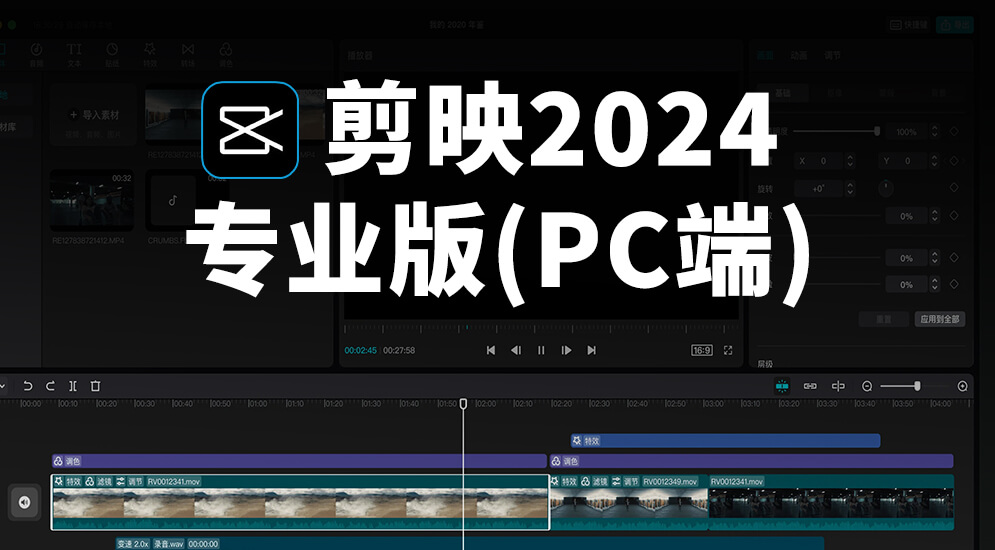The height and width of the screenshot is (550, 995).
Task: Jump to next clip in player
Action: tap(591, 350)
